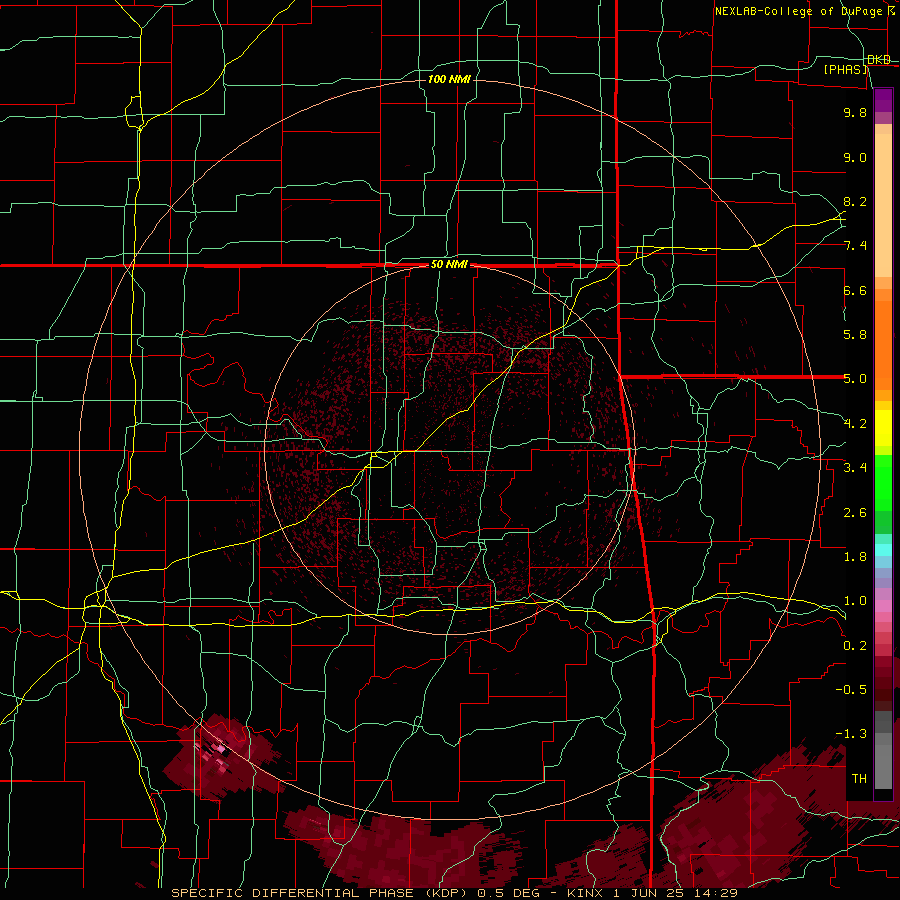Click the -0.5 legend value
900x900 pixels.
click(851, 690)
